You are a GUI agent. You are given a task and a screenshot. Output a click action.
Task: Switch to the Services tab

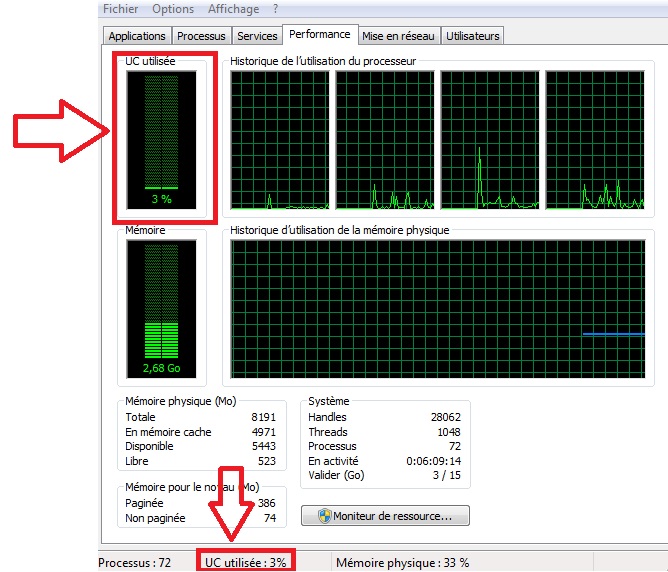257,36
